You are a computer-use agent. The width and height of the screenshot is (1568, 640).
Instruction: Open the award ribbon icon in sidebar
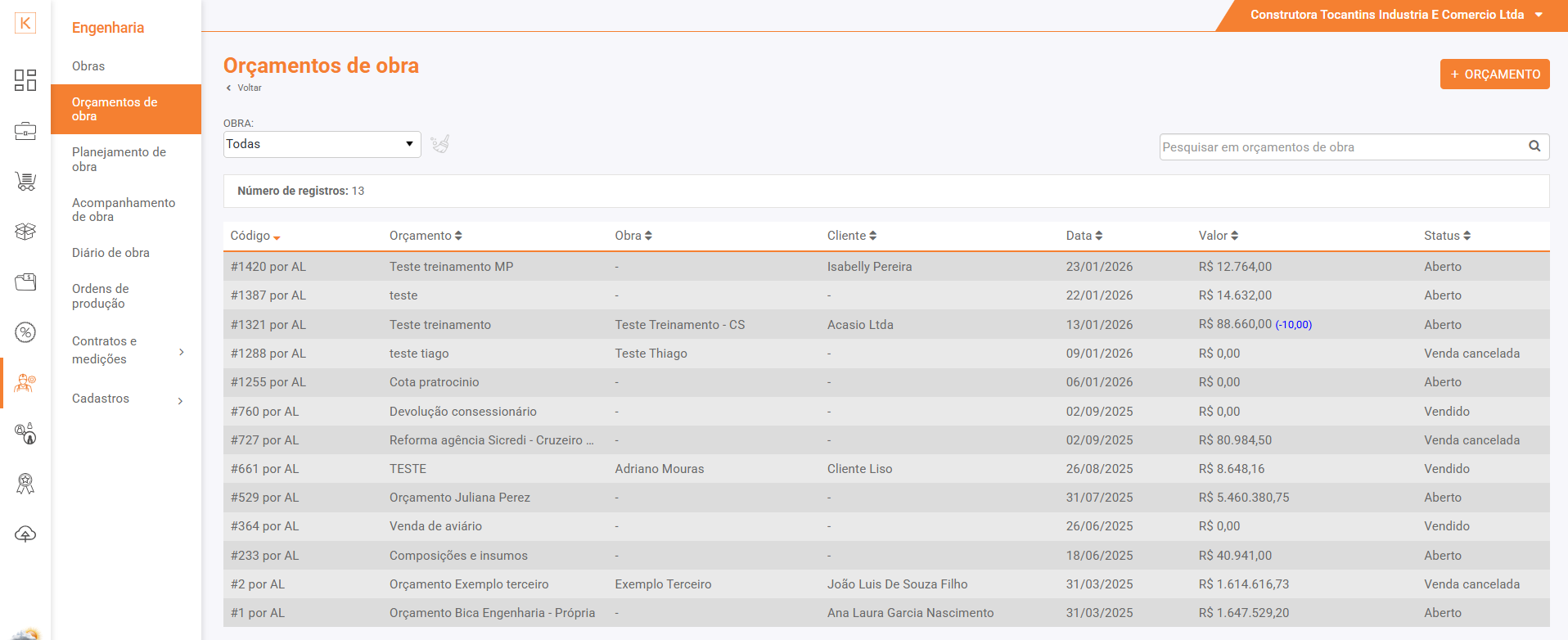tap(25, 484)
